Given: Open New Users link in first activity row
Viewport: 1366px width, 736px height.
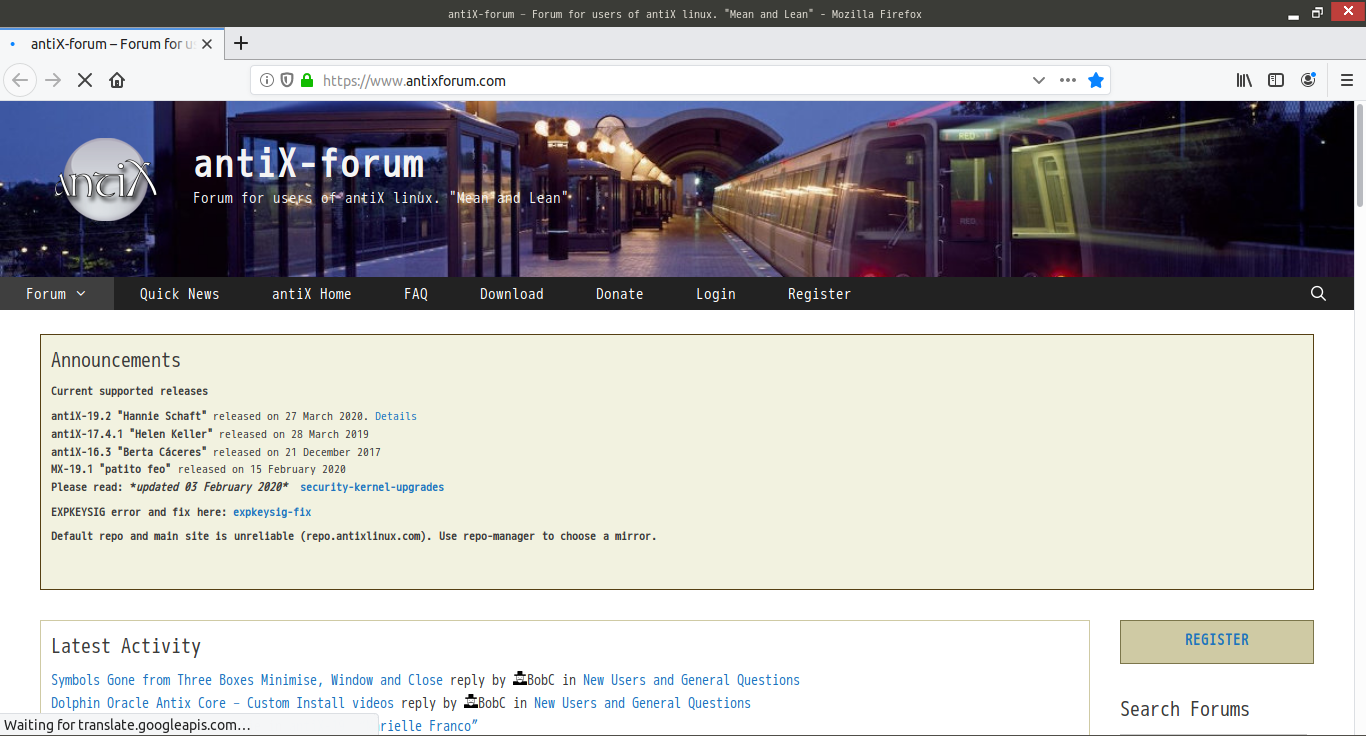Looking at the screenshot, I should click(x=691, y=680).
